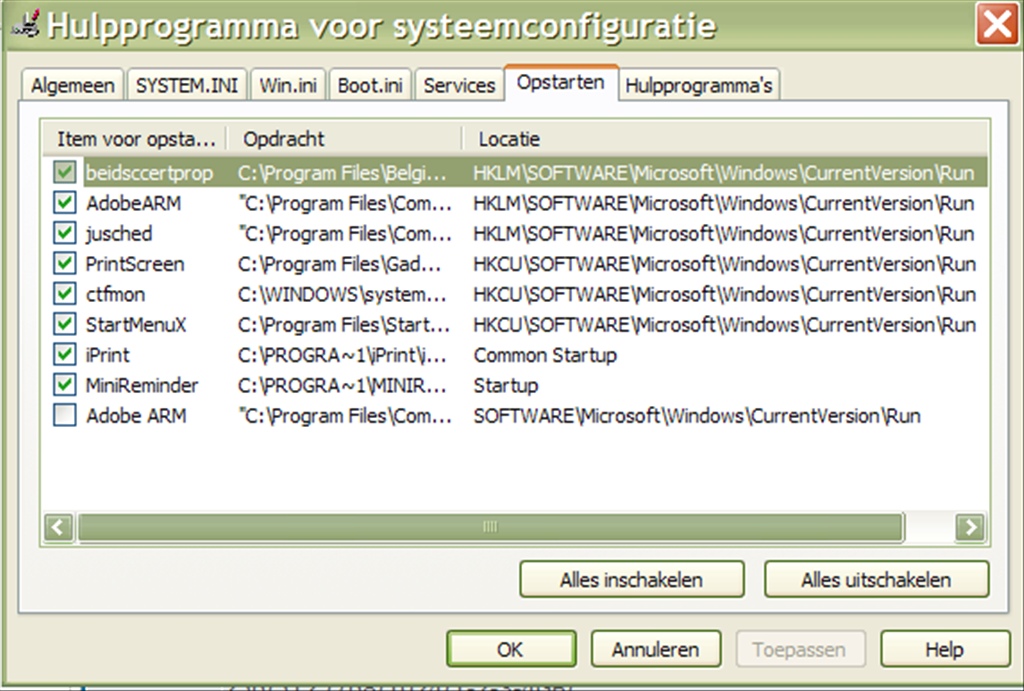Uncheck the AdobeARM startup item

(x=65, y=203)
